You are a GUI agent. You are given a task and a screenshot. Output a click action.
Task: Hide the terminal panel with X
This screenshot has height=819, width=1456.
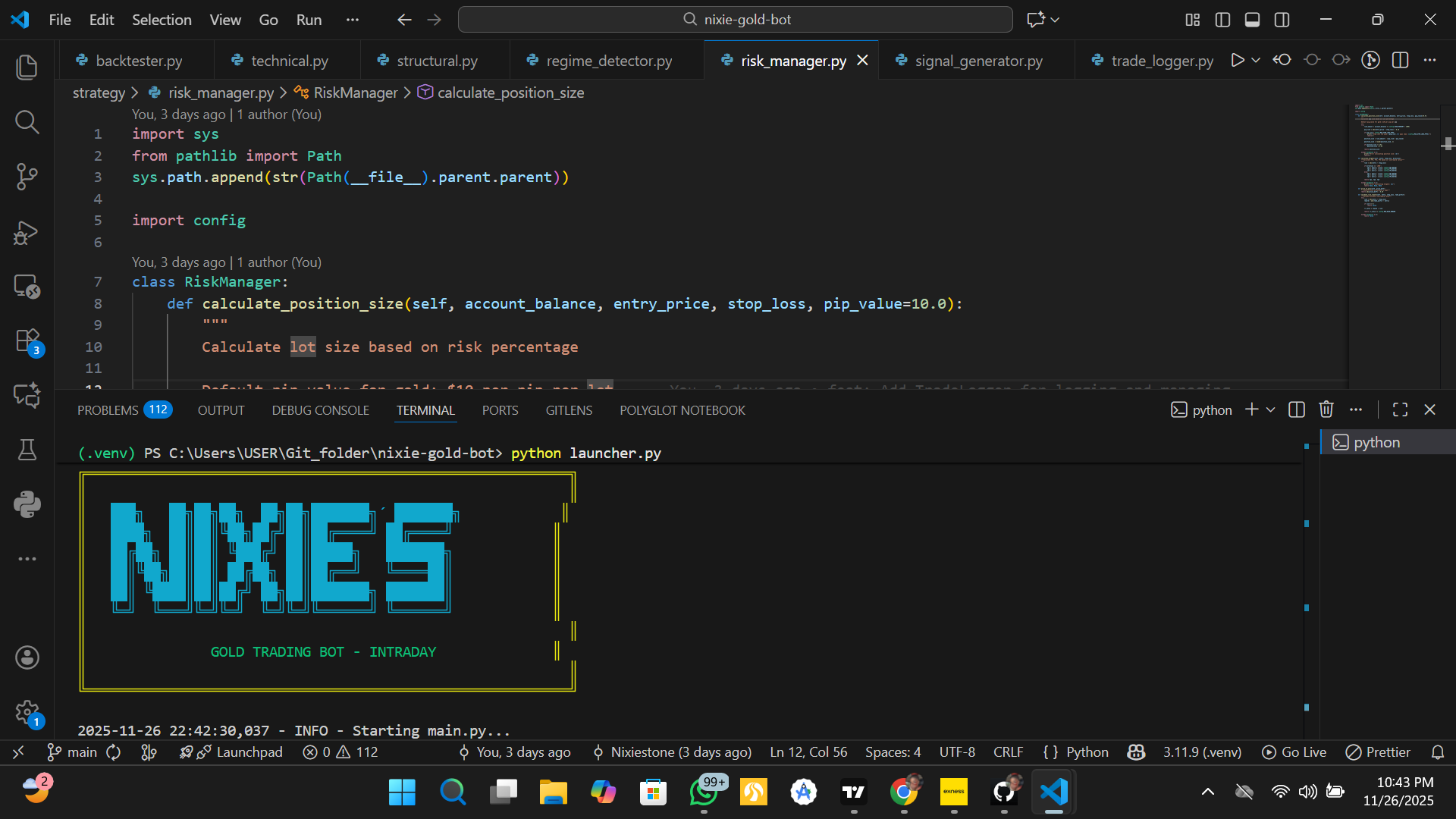[1430, 409]
